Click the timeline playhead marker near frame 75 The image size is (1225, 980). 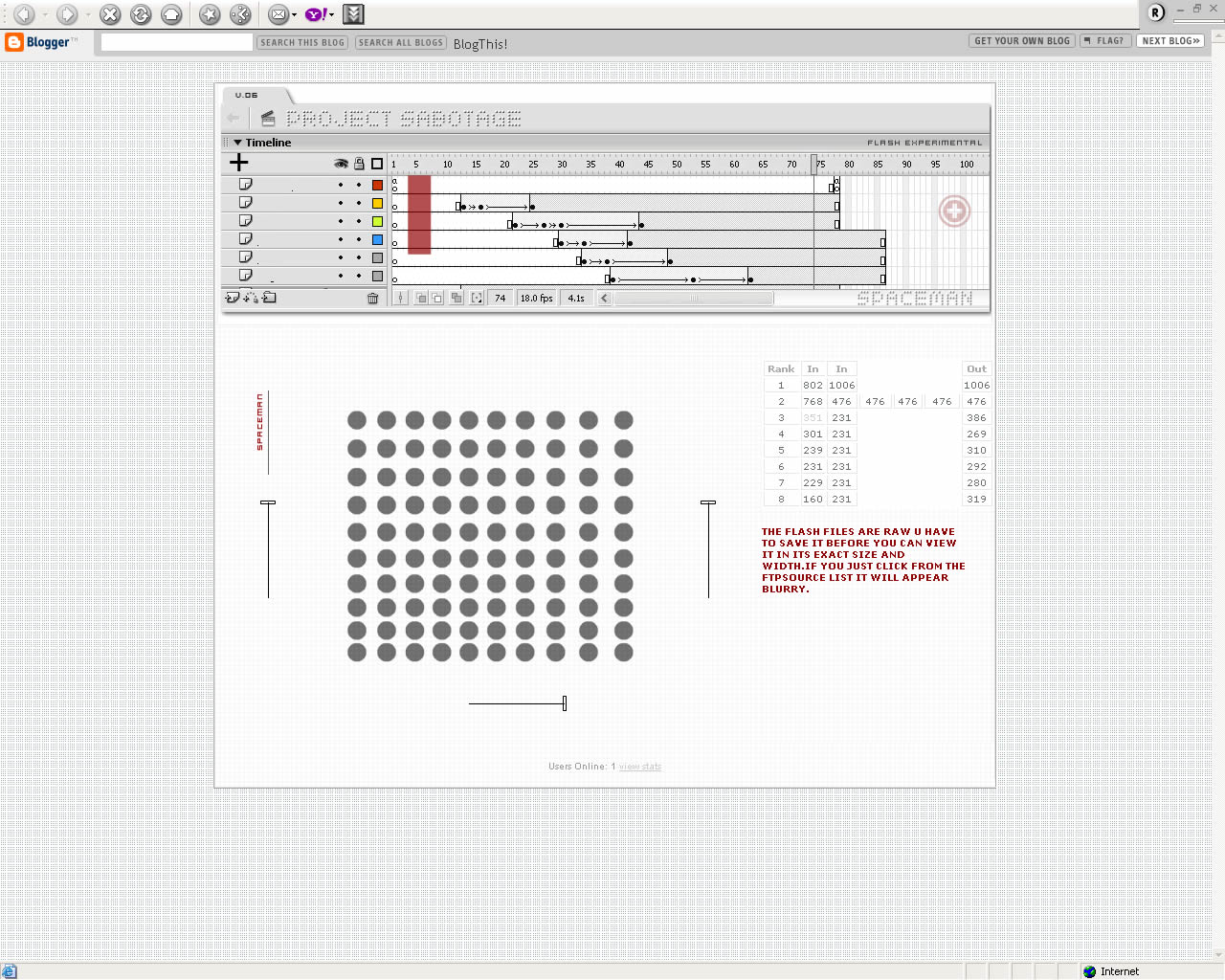coord(814,164)
